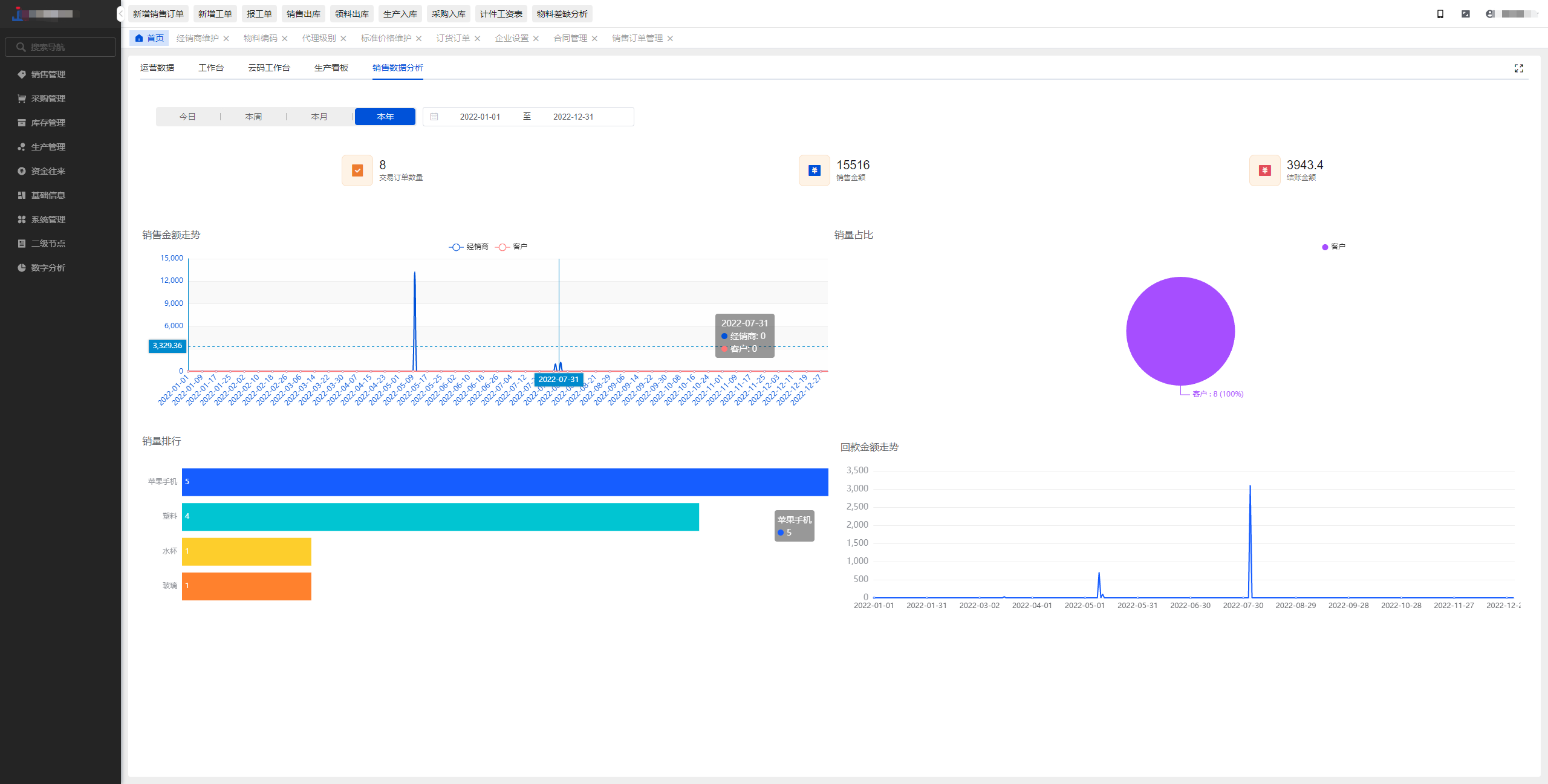1548x784 pixels.
Task: Click the 搜索导航 search field
Action: (x=60, y=47)
